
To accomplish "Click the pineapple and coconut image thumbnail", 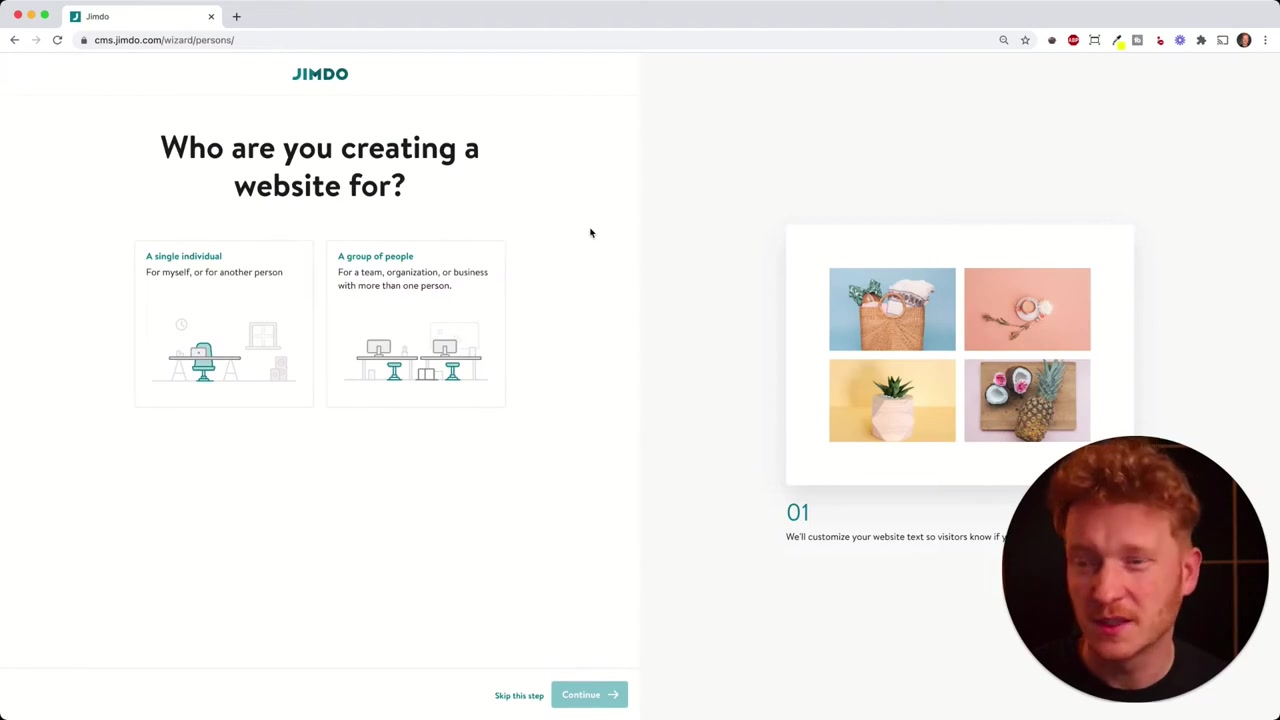I will pos(1027,400).
